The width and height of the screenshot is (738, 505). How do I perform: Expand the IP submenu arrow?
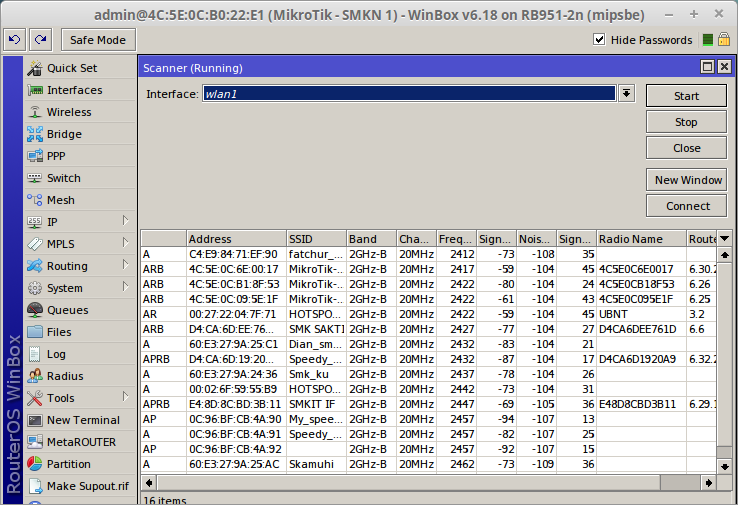pos(125,220)
